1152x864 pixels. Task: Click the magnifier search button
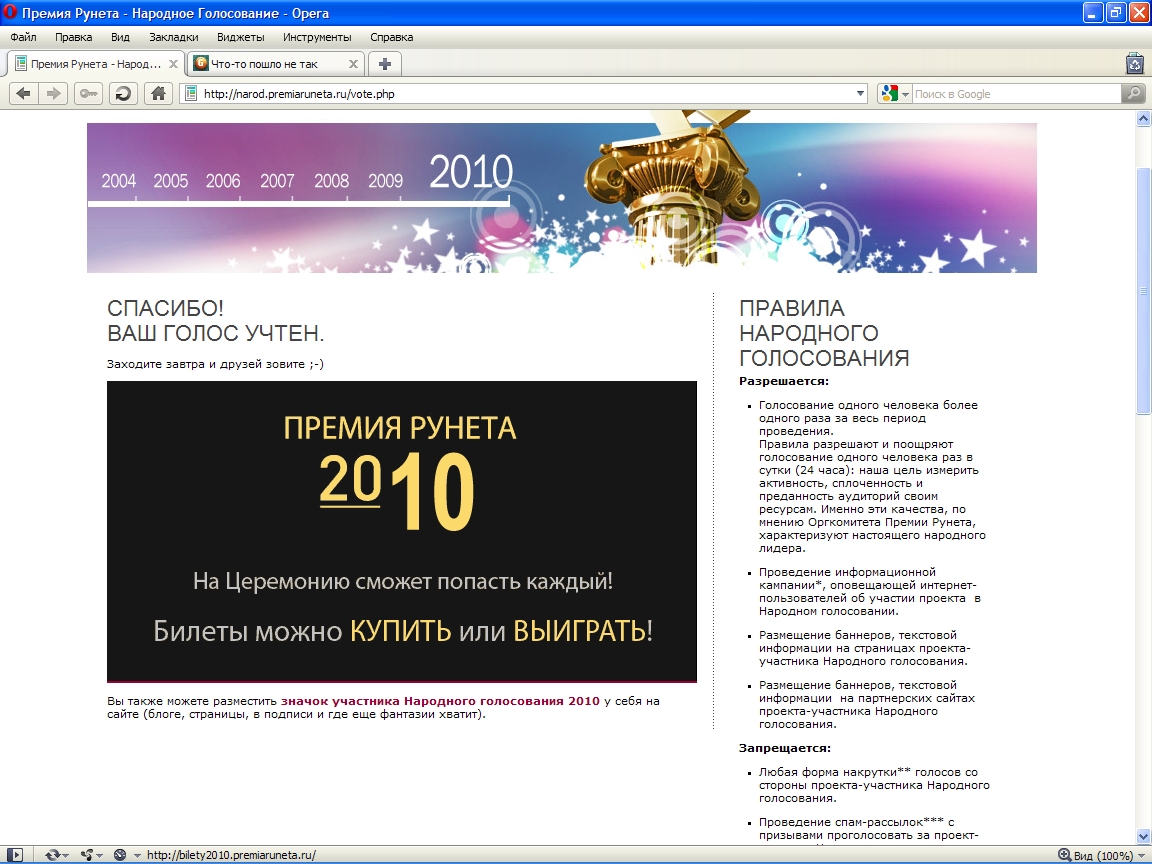pos(1133,93)
